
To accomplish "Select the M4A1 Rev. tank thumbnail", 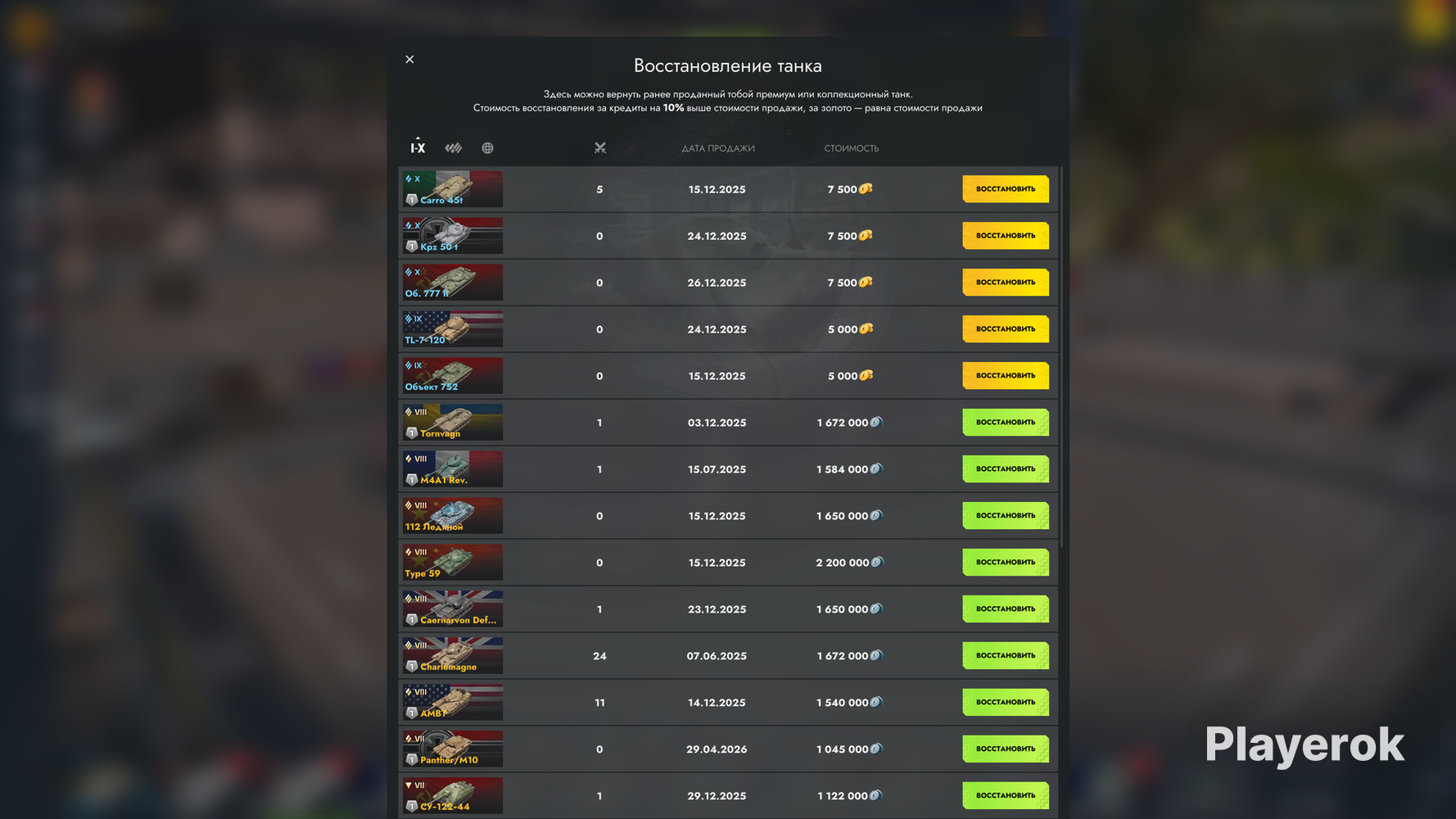I will point(453,469).
